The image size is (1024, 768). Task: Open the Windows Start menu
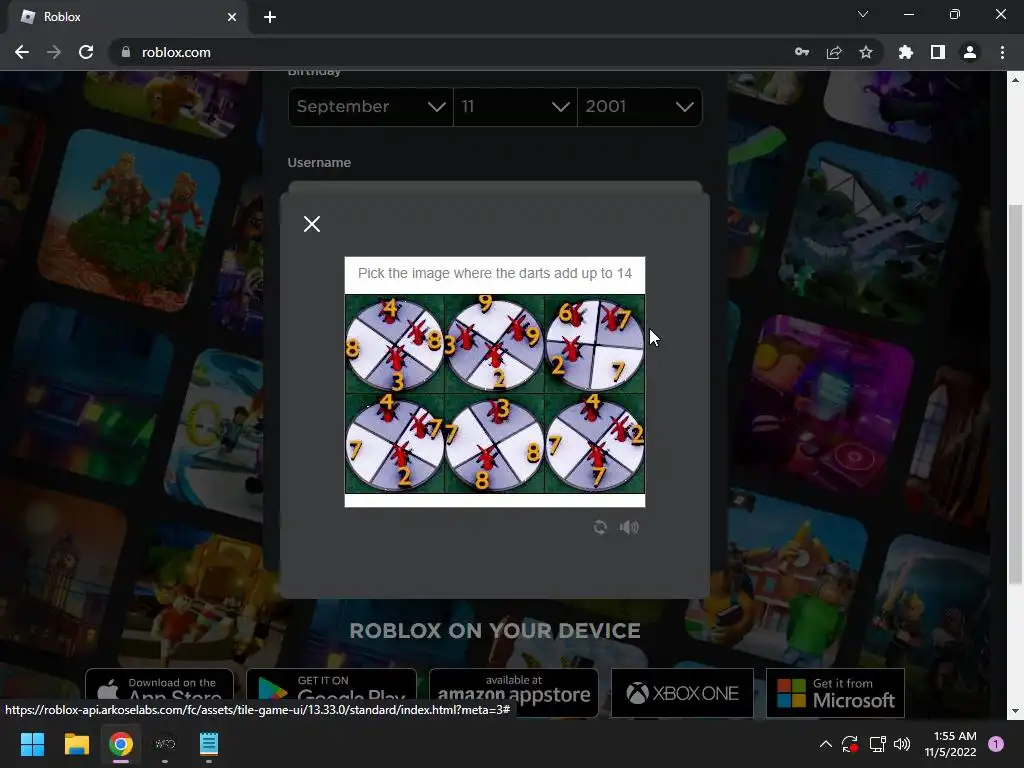click(32, 744)
